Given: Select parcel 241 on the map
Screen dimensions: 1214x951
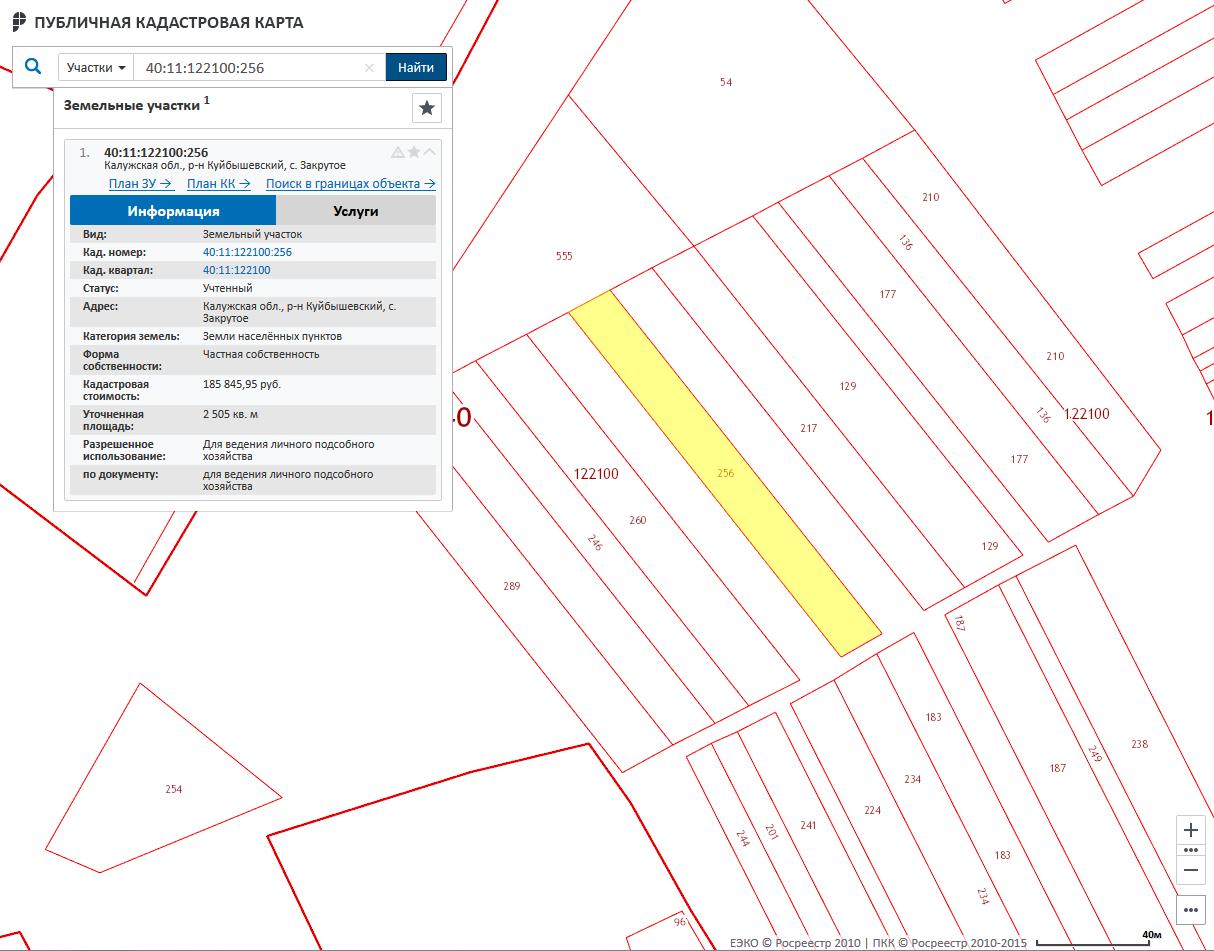Looking at the screenshot, I should coord(808,825).
